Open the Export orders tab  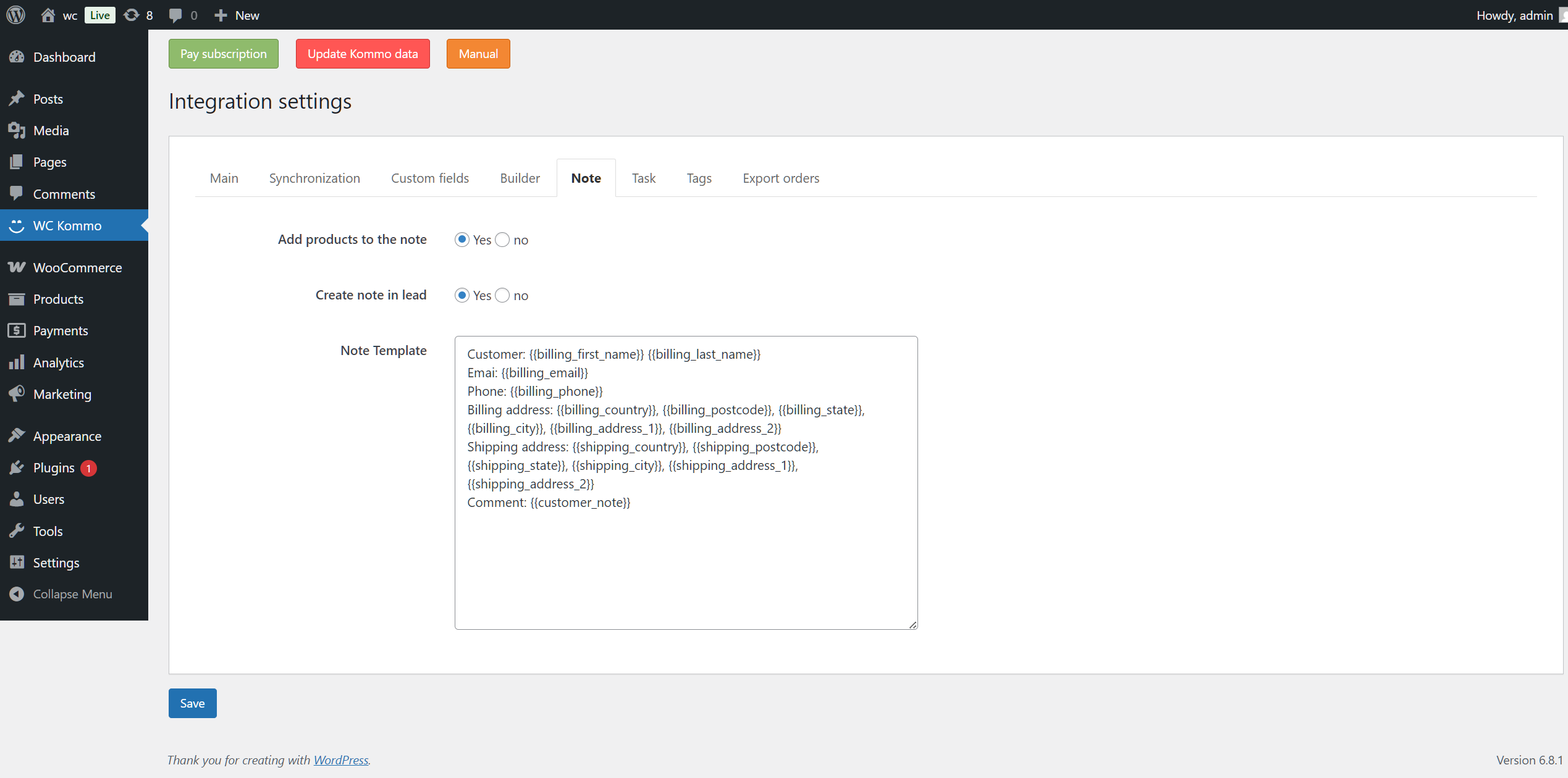pos(780,178)
